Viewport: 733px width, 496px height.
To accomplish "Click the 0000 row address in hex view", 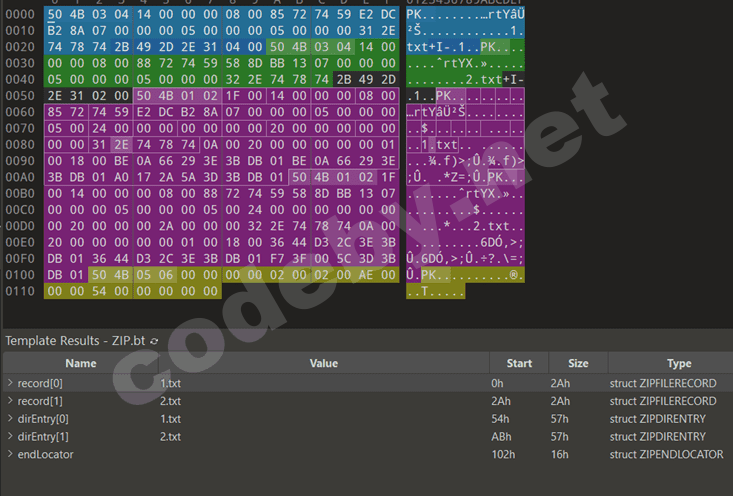I will pyautogui.click(x=20, y=14).
